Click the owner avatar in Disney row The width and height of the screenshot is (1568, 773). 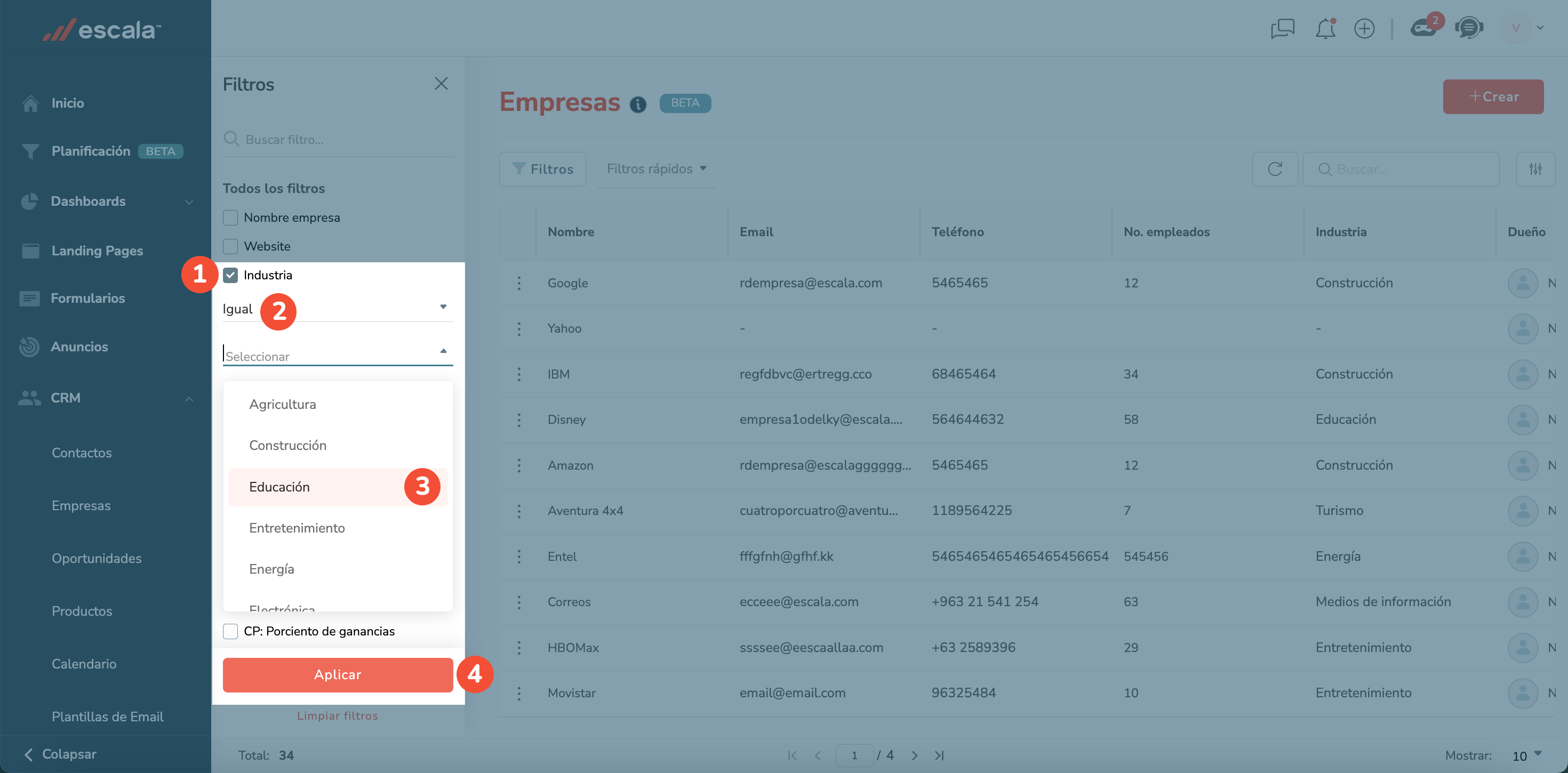[x=1522, y=420]
